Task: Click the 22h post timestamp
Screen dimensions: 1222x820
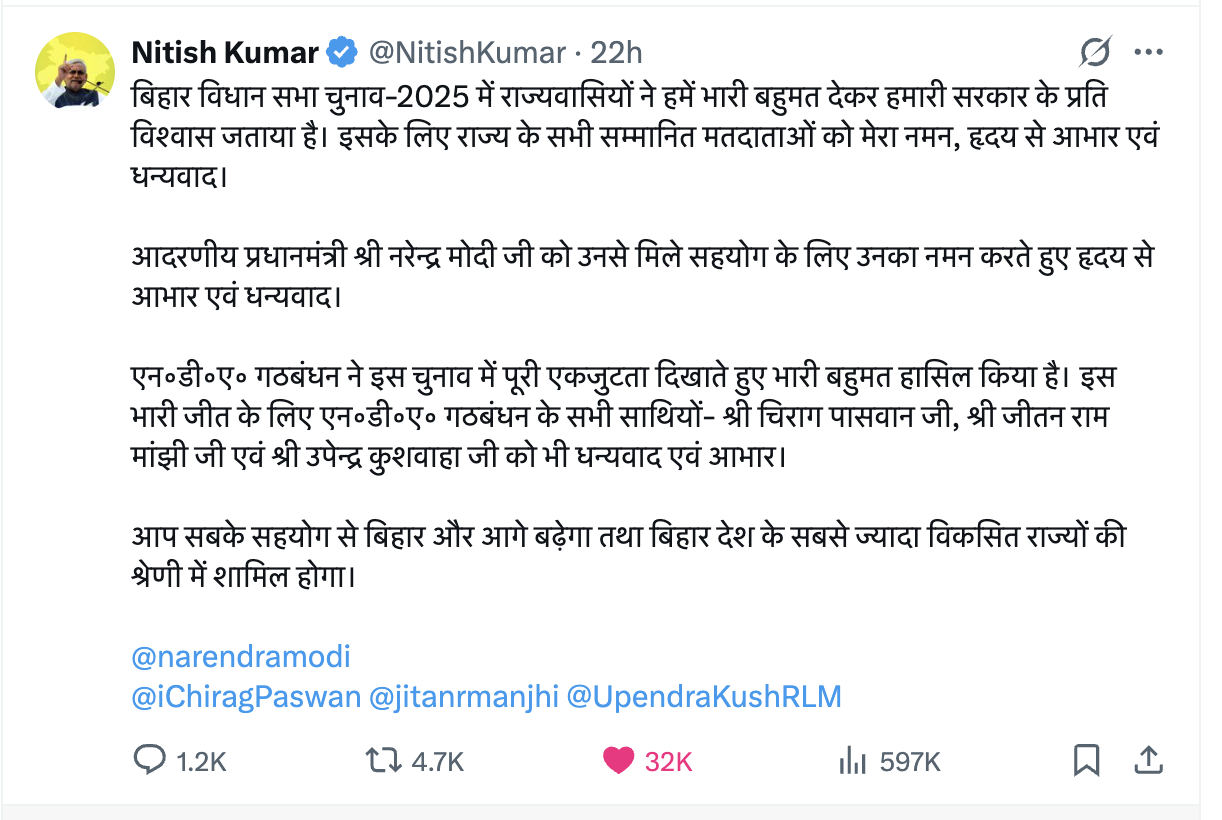Action: (x=616, y=51)
